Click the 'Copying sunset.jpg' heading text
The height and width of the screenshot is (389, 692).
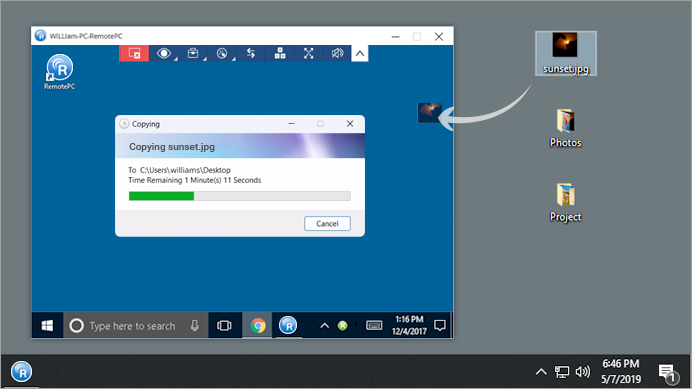[x=172, y=147]
